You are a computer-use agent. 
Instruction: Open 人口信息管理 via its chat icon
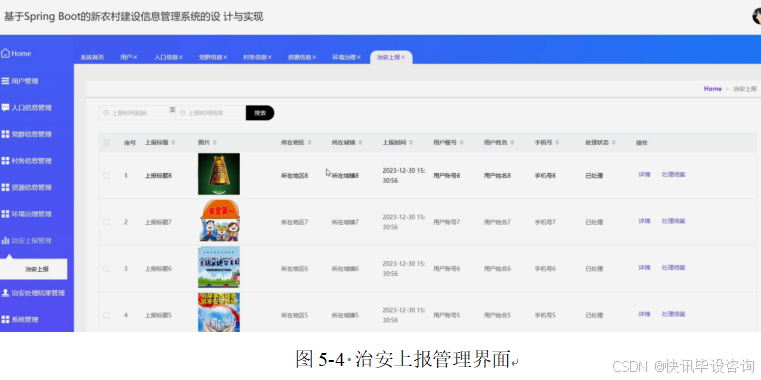5,107
